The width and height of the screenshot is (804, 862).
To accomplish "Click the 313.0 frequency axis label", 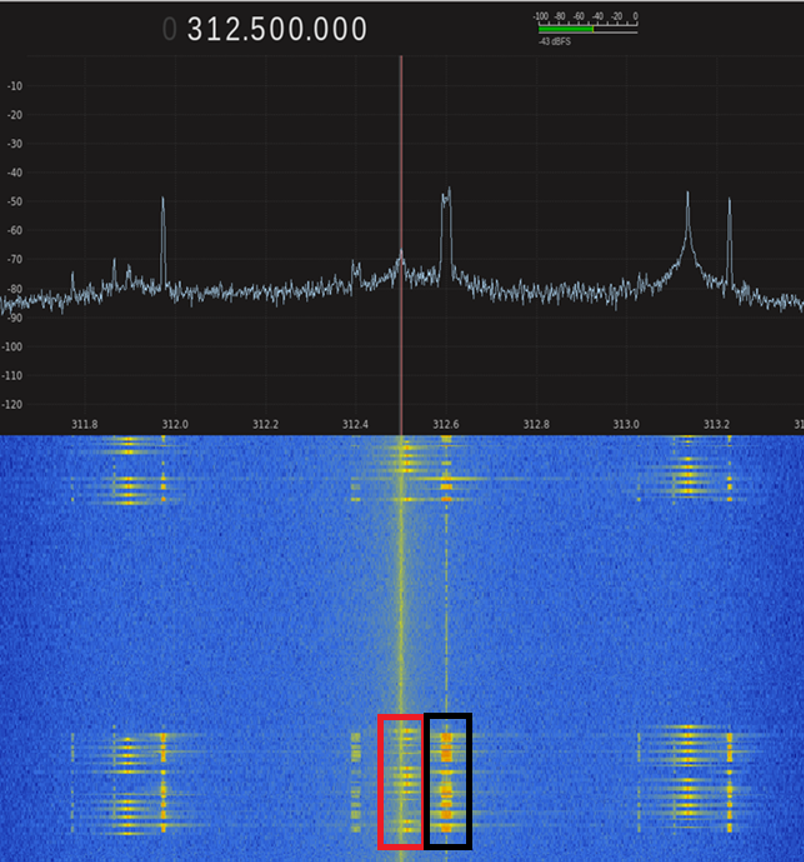I will (626, 424).
